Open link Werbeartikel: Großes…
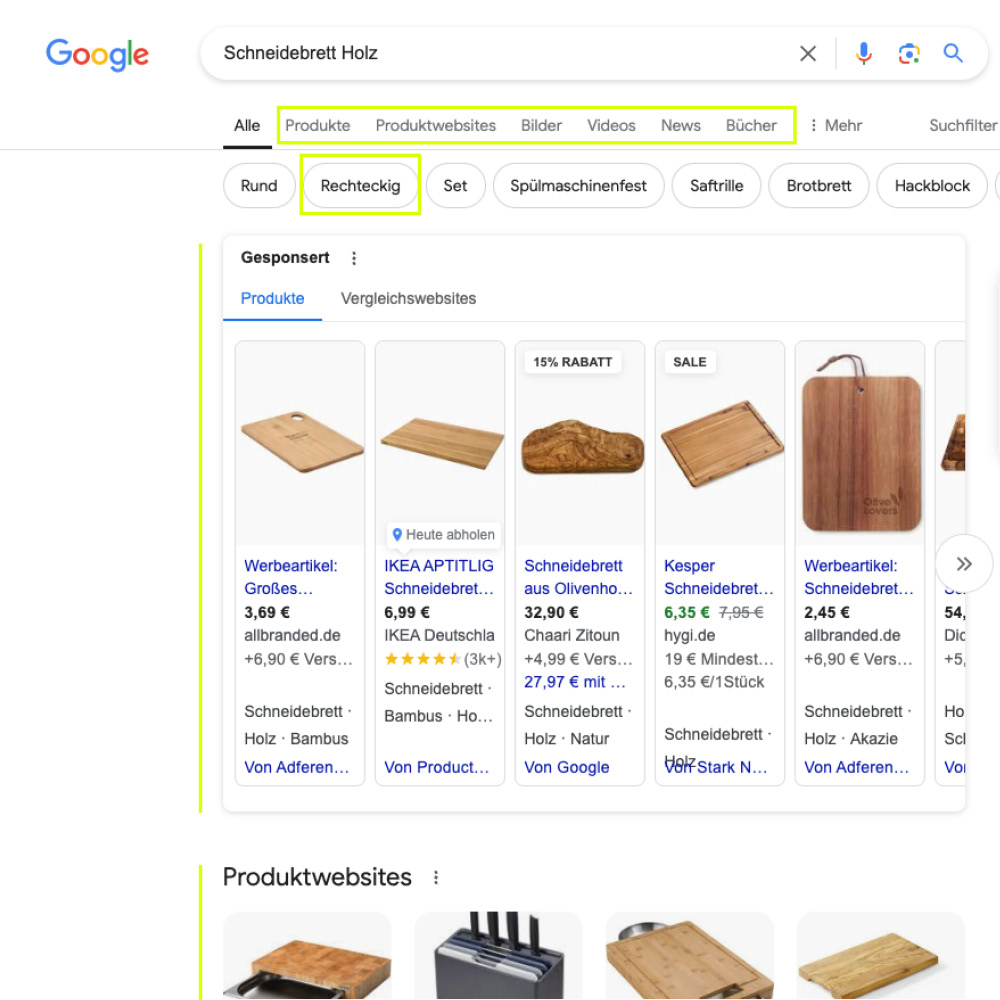 291,577
